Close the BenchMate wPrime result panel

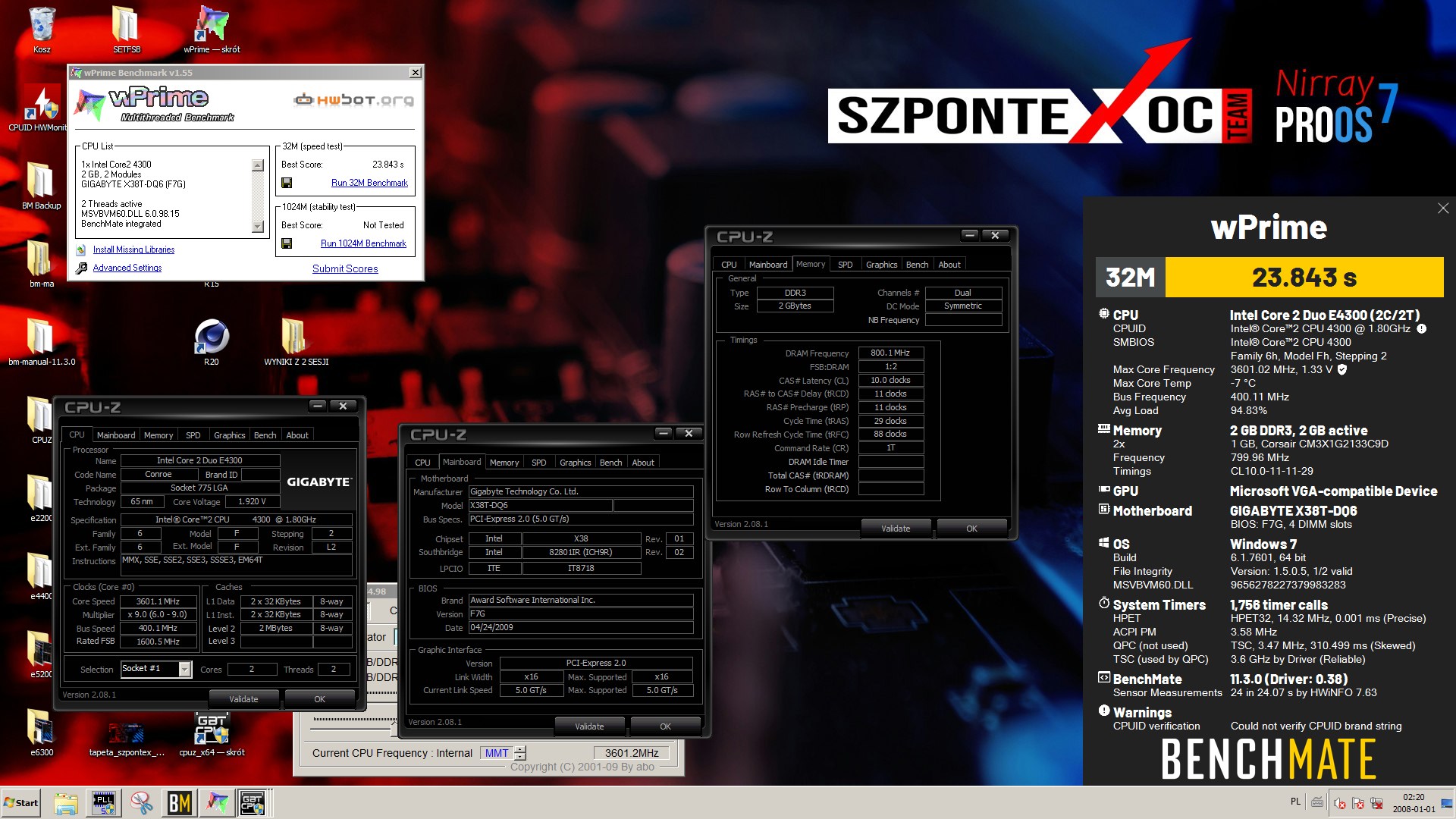click(x=1442, y=209)
